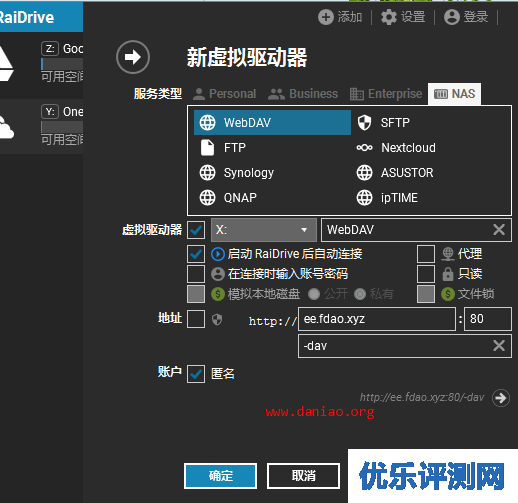This screenshot has height=503, width=518.
Task: Click the auto-connect play icon
Action: pyautogui.click(x=218, y=254)
